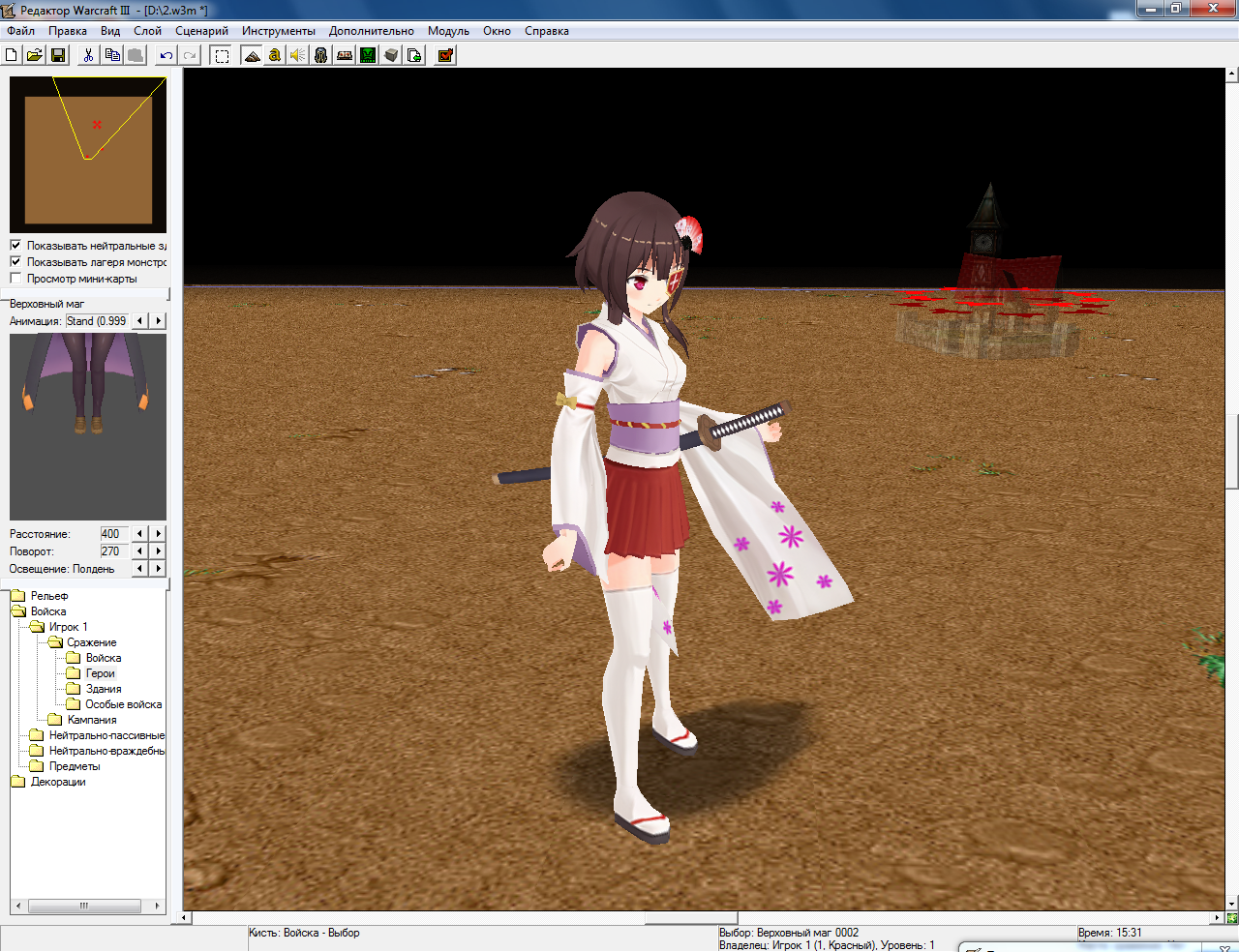The width and height of the screenshot is (1239, 952).
Task: Switch to next animation with right arrow
Action: pyautogui.click(x=159, y=321)
